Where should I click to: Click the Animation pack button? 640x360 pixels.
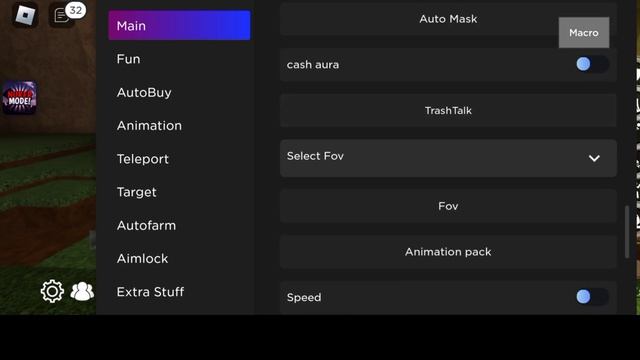(448, 252)
